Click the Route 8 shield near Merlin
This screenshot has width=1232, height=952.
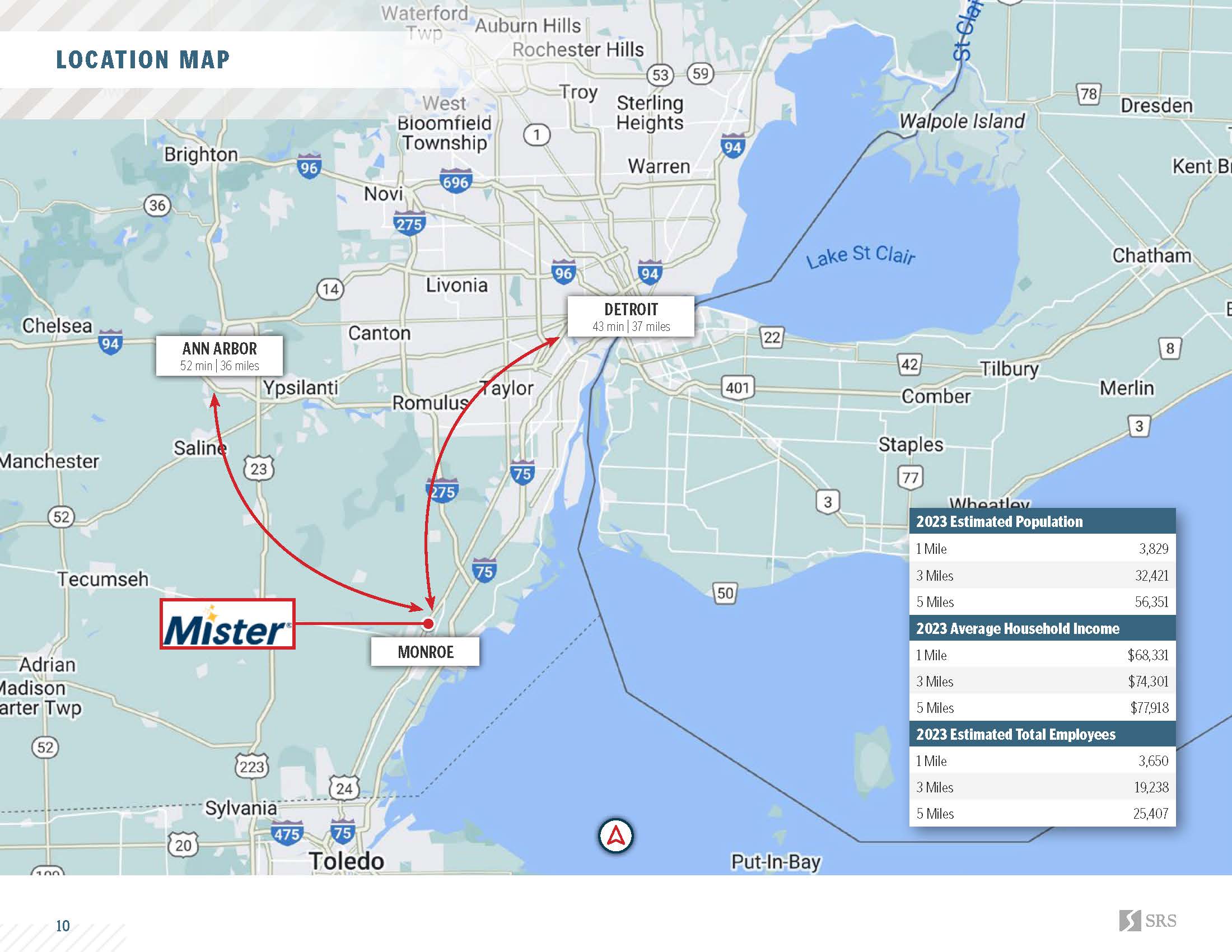tap(1170, 348)
